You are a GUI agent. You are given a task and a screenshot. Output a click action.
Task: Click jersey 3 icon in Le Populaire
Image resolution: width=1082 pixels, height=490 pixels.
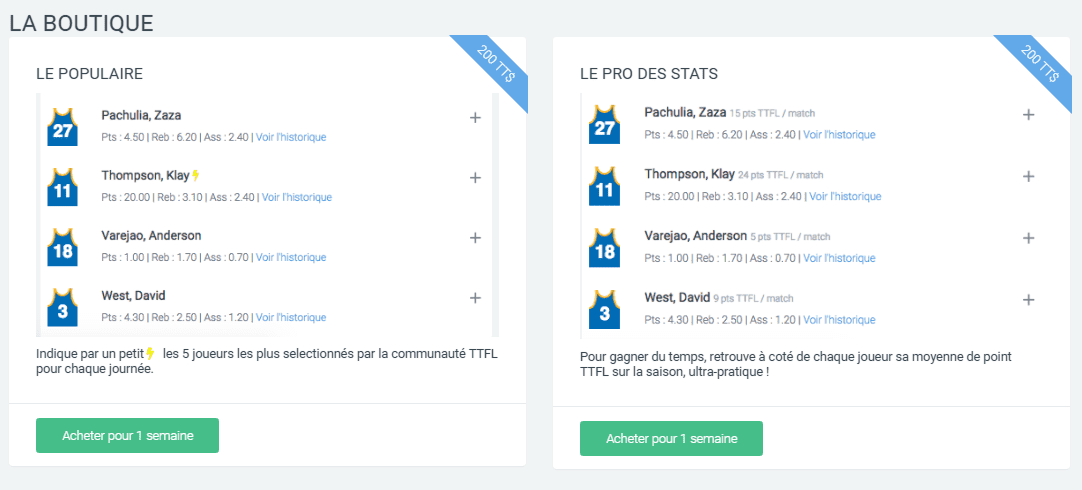click(x=62, y=309)
